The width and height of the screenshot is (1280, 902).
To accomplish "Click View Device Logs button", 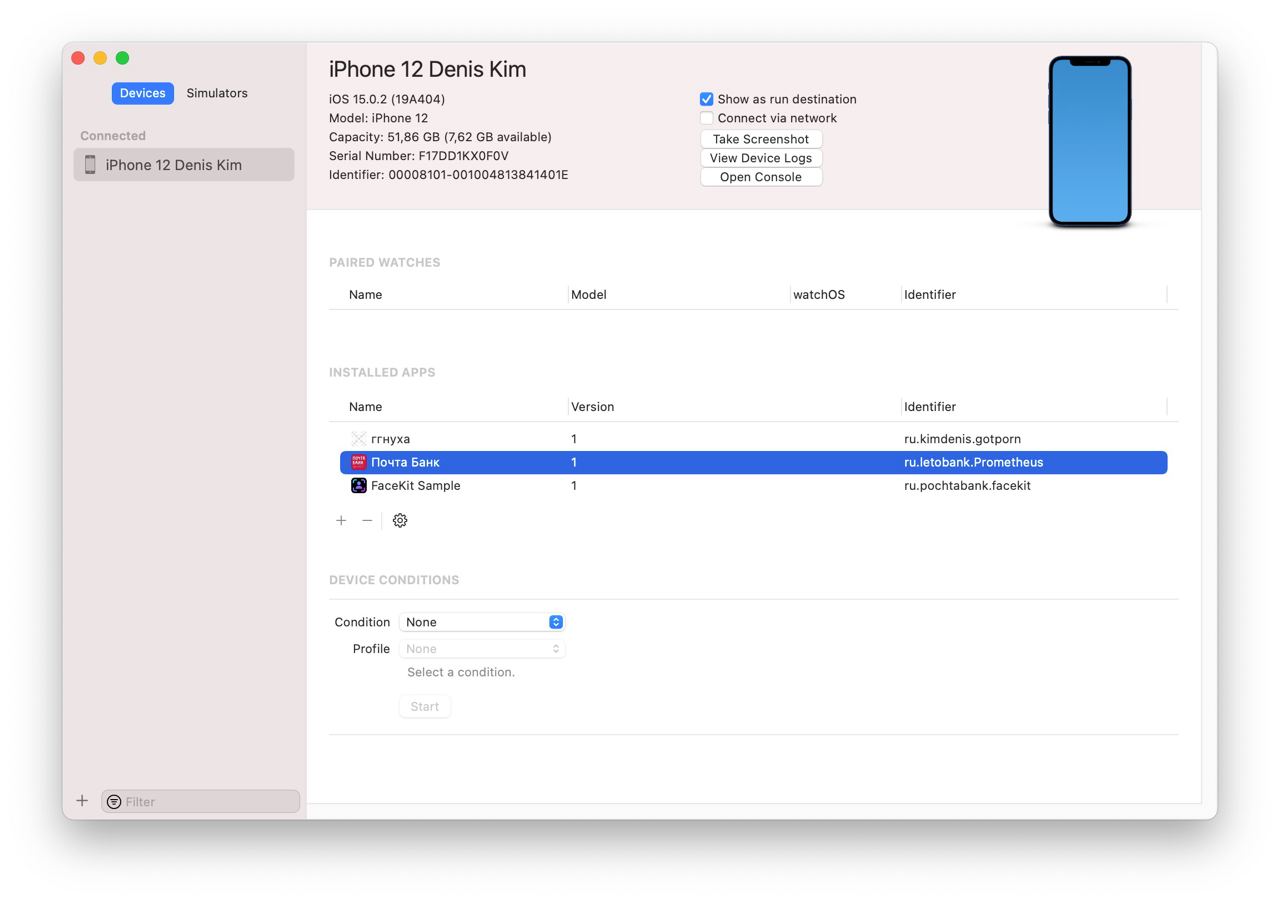I will pyautogui.click(x=761, y=158).
